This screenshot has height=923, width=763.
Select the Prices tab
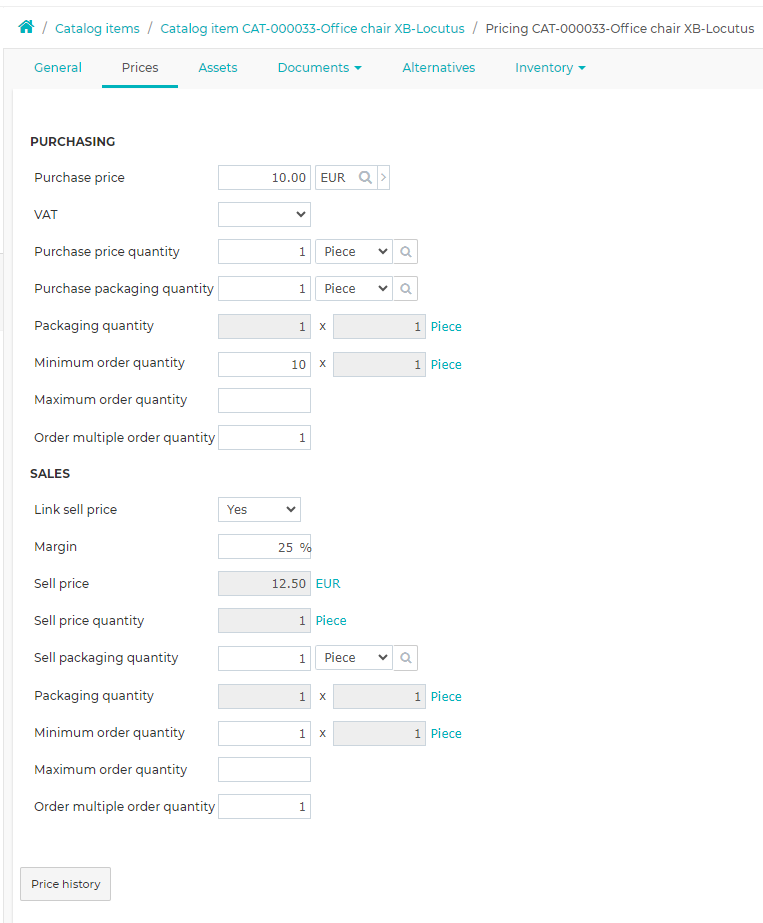coord(140,68)
